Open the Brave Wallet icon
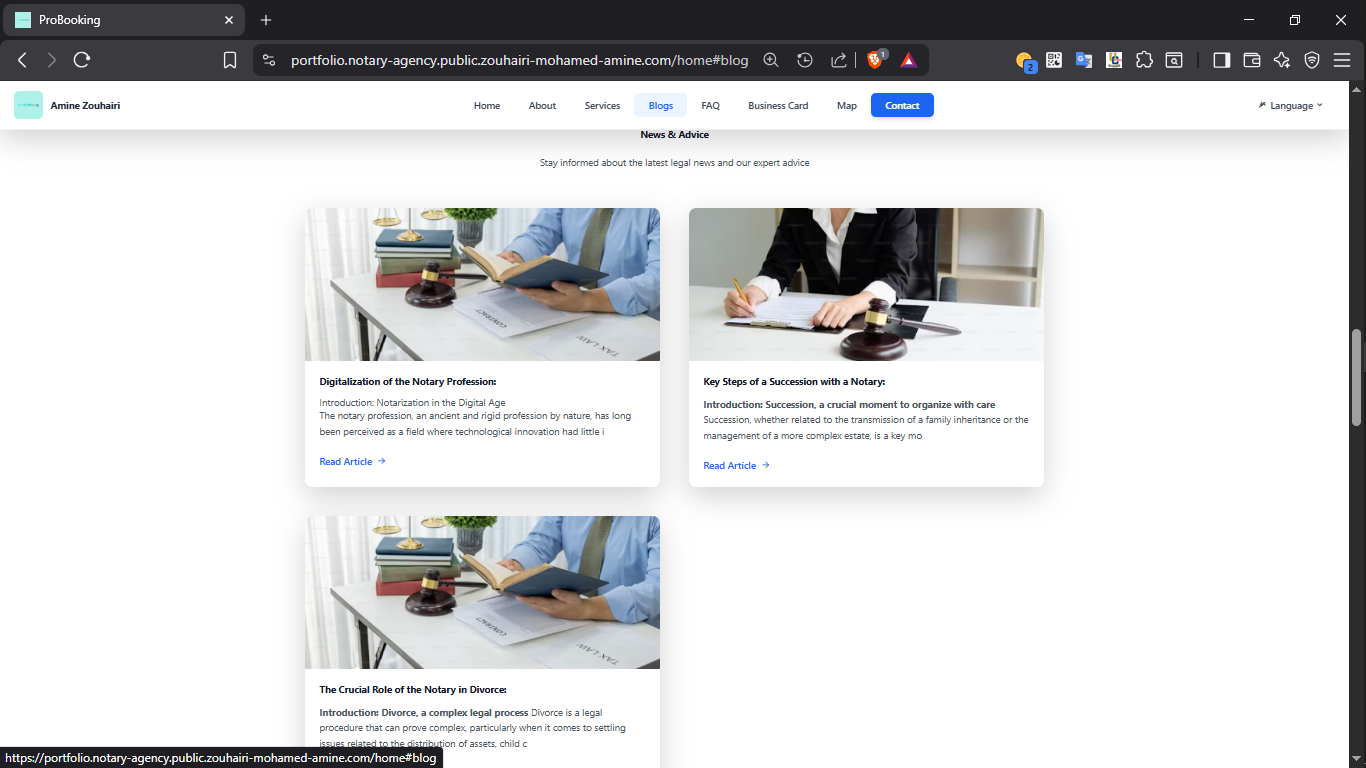Viewport: 1366px width, 768px height. (1251, 60)
